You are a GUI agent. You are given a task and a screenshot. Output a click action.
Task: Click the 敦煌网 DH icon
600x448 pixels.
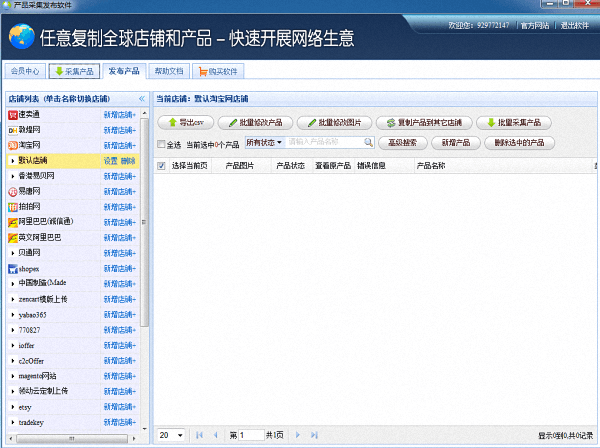(x=13, y=130)
